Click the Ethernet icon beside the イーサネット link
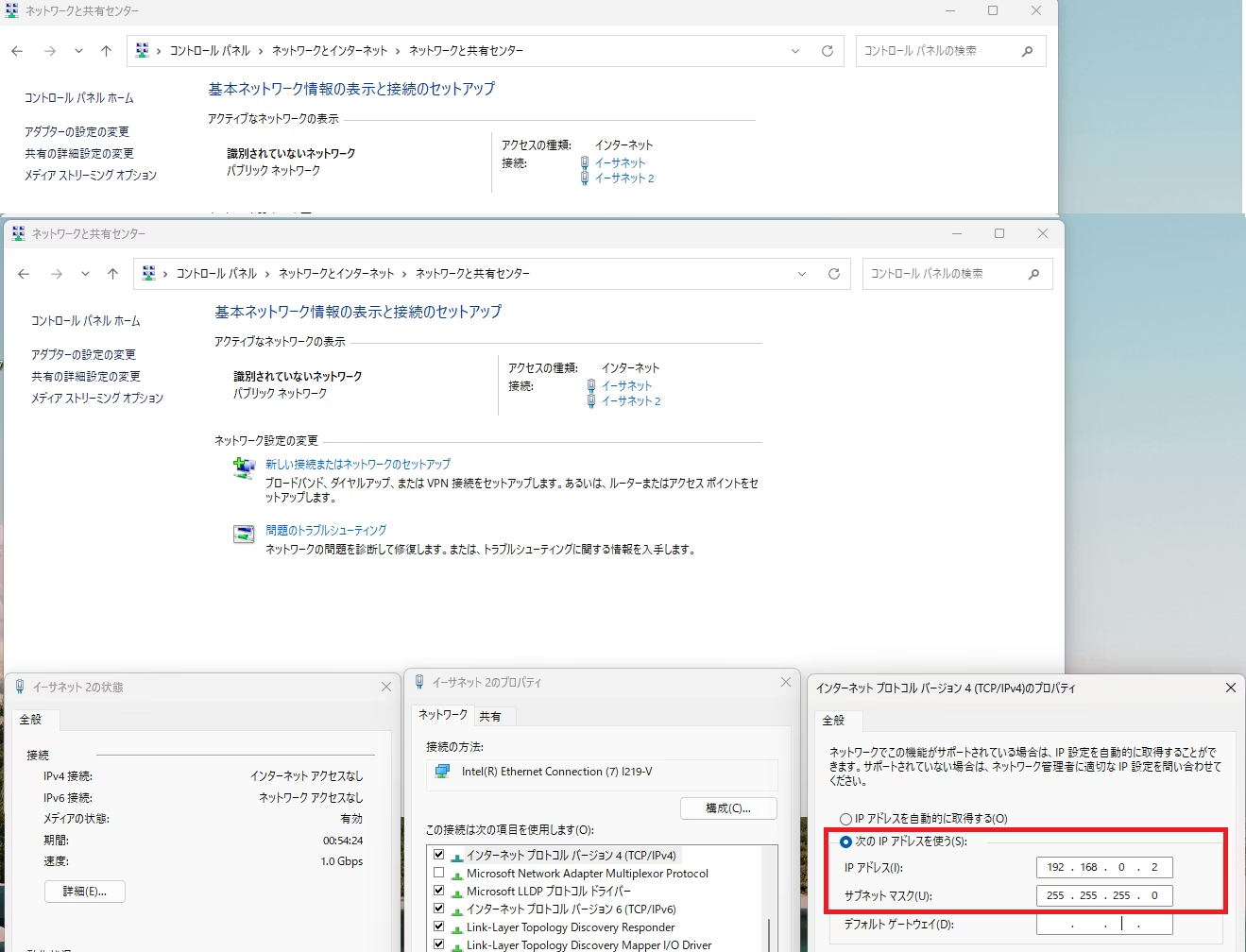The width and height of the screenshot is (1246, 952). pyautogui.click(x=589, y=385)
